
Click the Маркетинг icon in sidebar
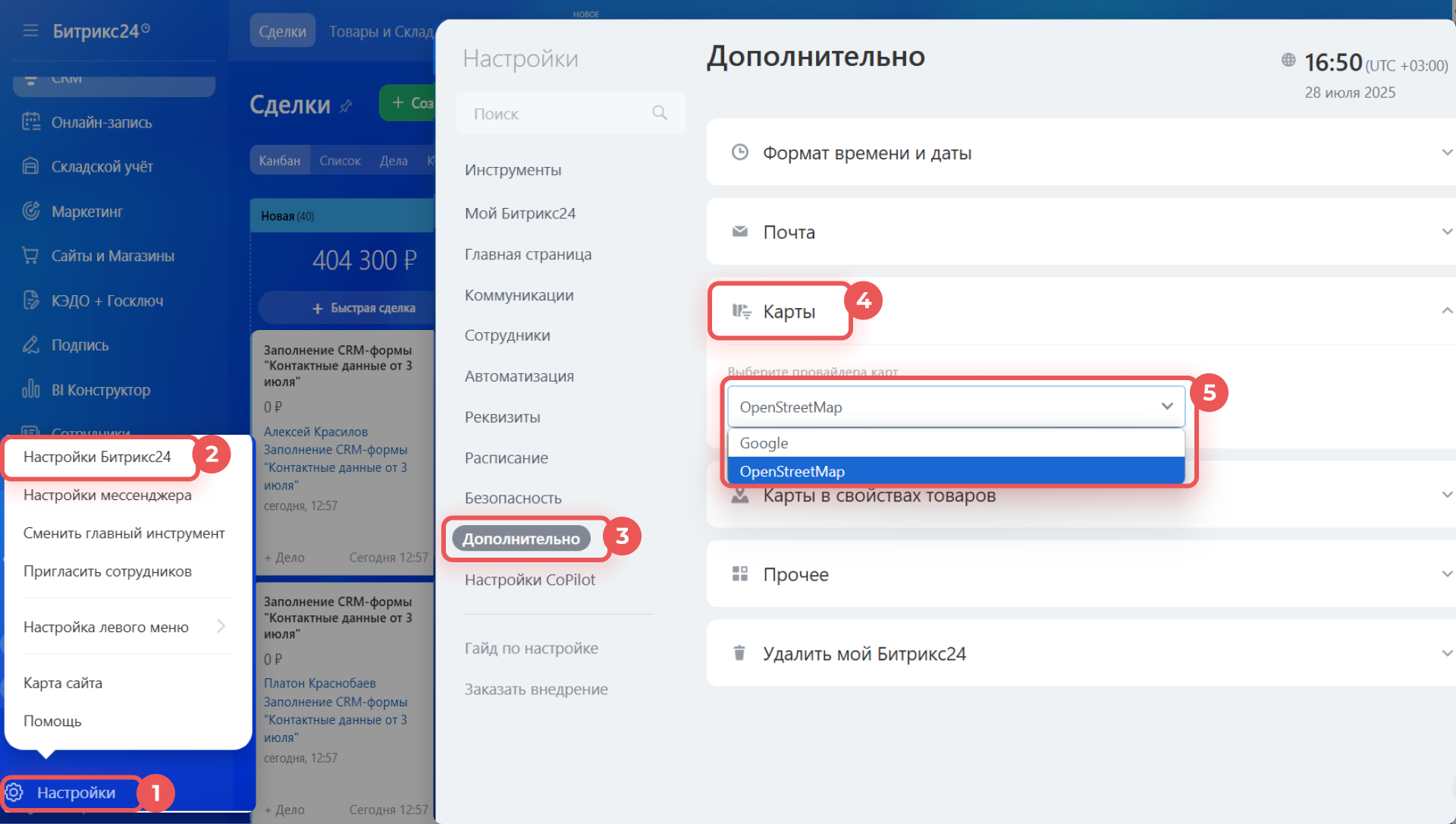tap(31, 211)
